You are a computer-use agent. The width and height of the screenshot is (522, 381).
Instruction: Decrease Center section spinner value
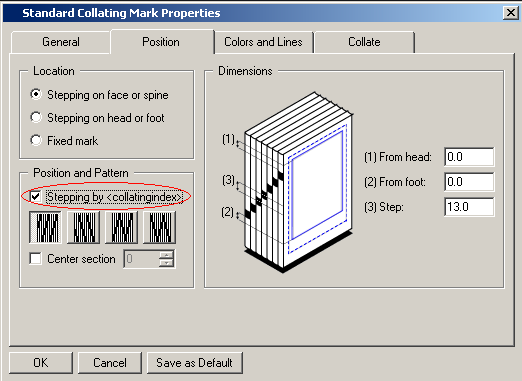(x=166, y=263)
